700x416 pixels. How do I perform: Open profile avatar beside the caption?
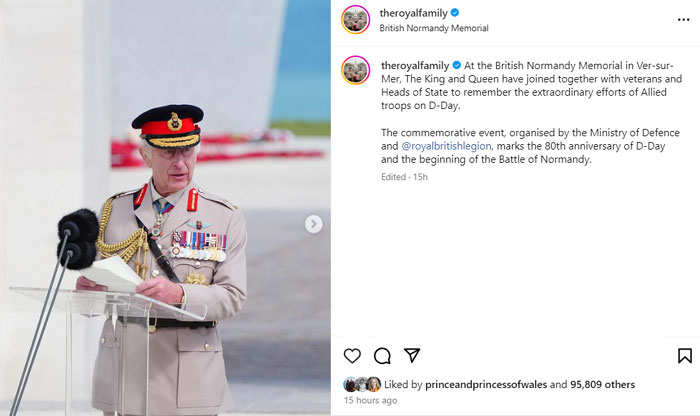tap(356, 70)
